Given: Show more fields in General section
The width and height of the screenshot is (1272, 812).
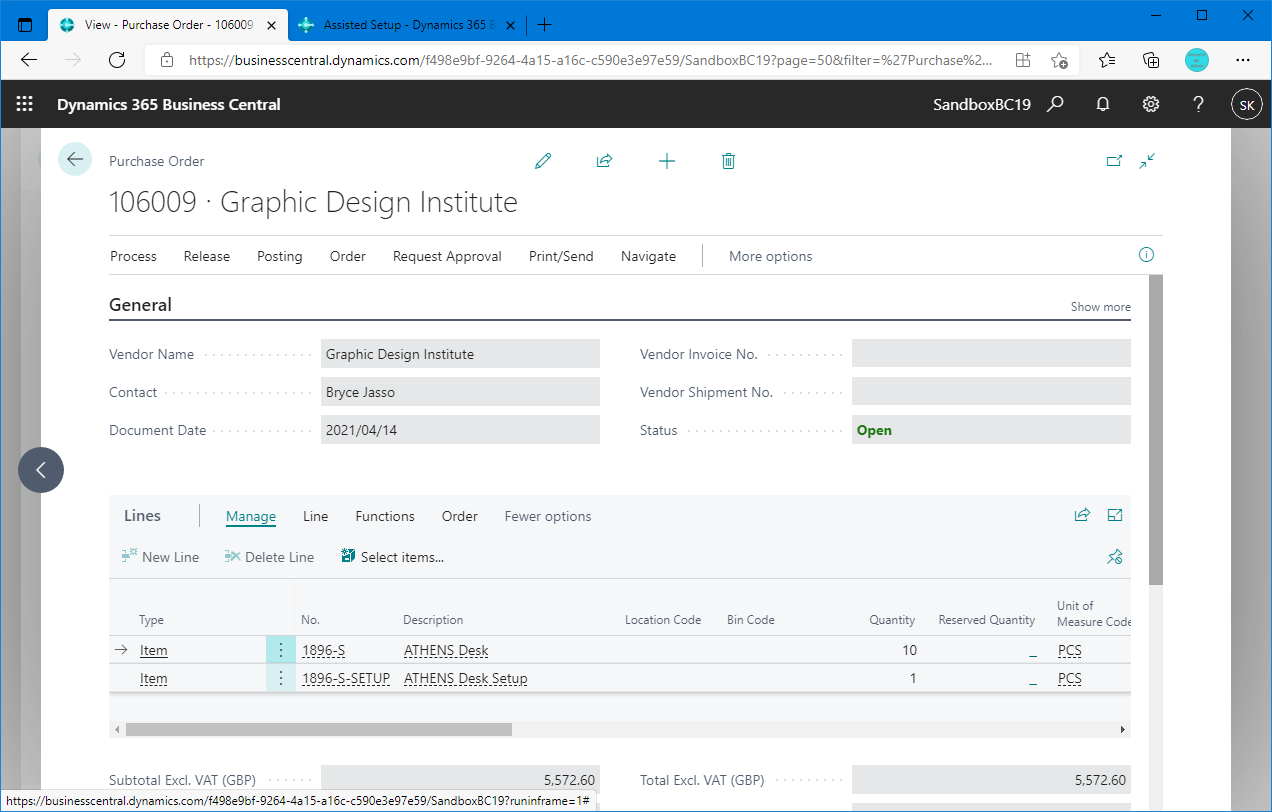Looking at the screenshot, I should coord(1100,306).
